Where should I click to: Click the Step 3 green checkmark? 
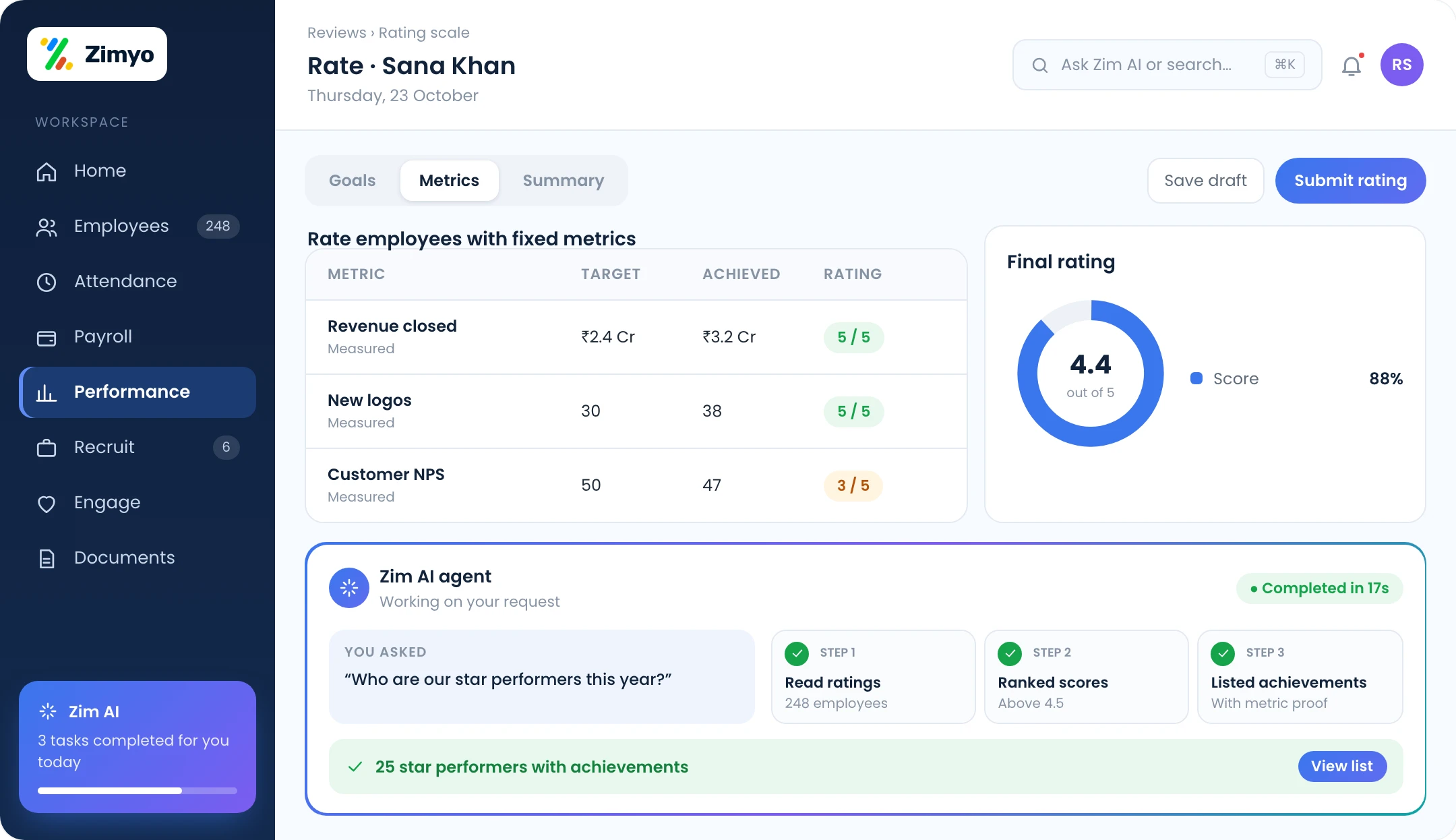(x=1223, y=653)
